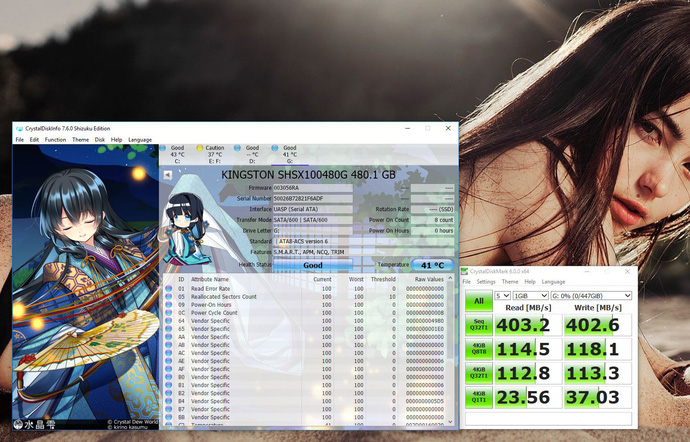
Task: Click the write result 37.03
Action: point(598,398)
